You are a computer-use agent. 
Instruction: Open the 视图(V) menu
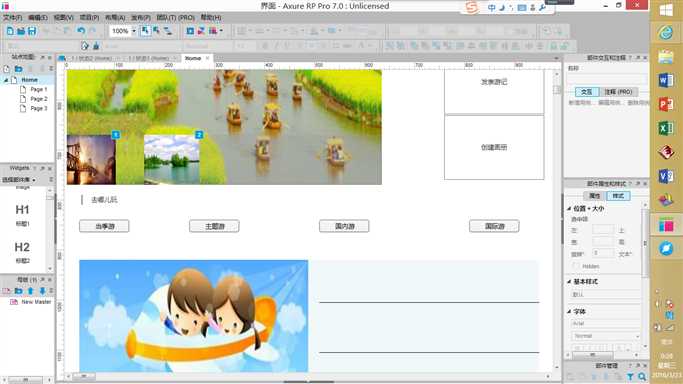[x=64, y=17]
